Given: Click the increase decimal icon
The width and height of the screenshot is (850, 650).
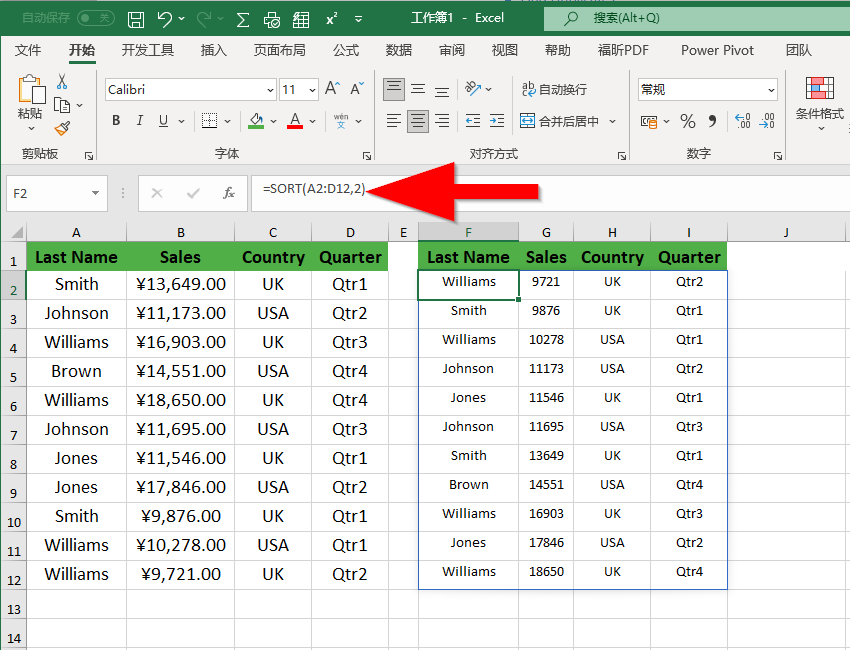Looking at the screenshot, I should 742,121.
